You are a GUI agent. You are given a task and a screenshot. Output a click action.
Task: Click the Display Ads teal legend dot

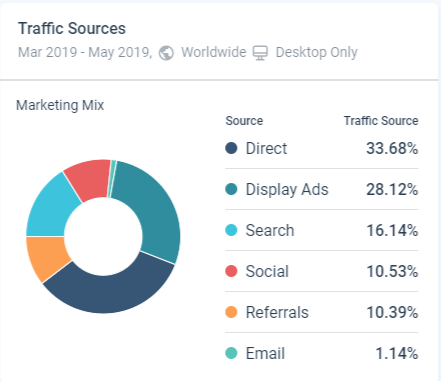tap(231, 189)
